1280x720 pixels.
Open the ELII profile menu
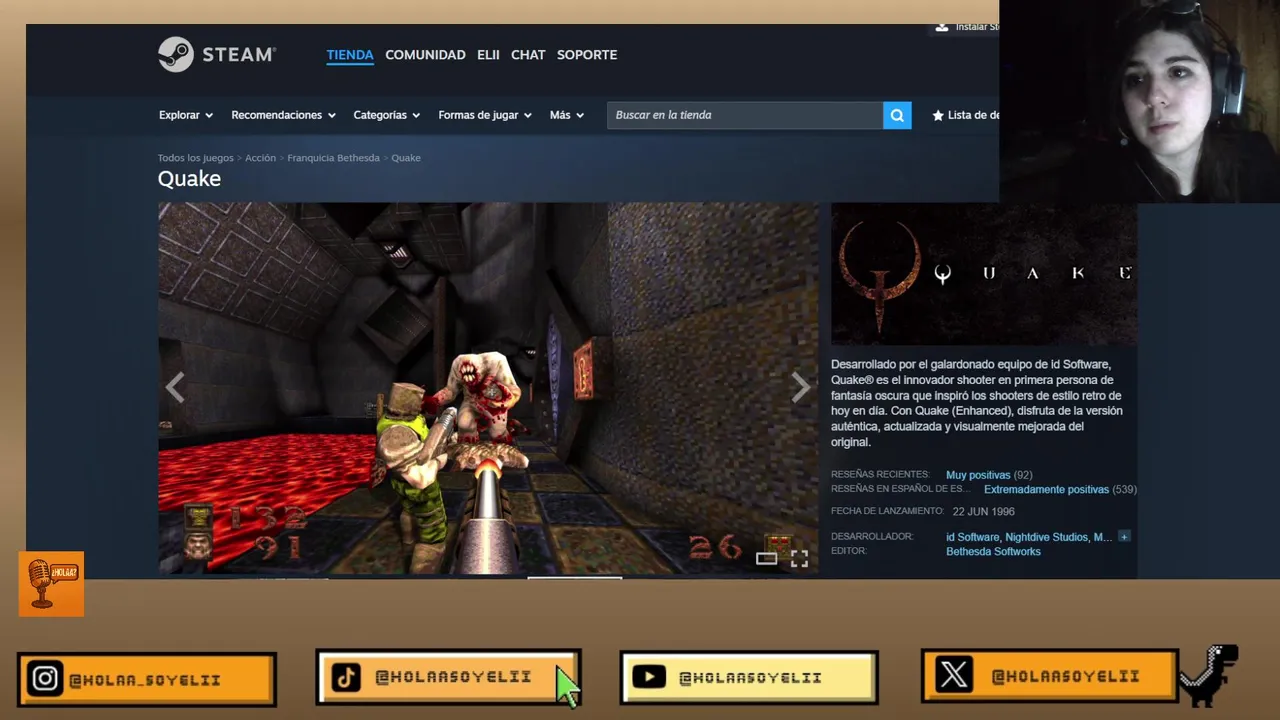[x=488, y=54]
